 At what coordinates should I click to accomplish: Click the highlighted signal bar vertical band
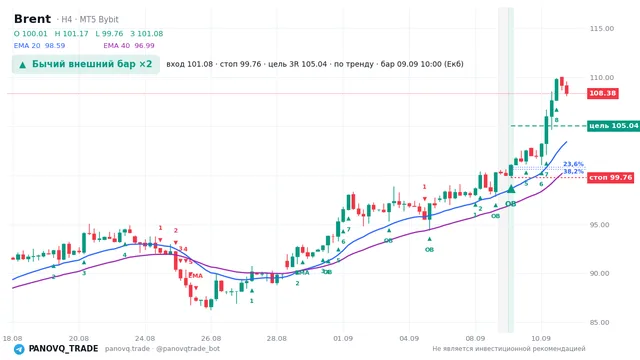506,170
